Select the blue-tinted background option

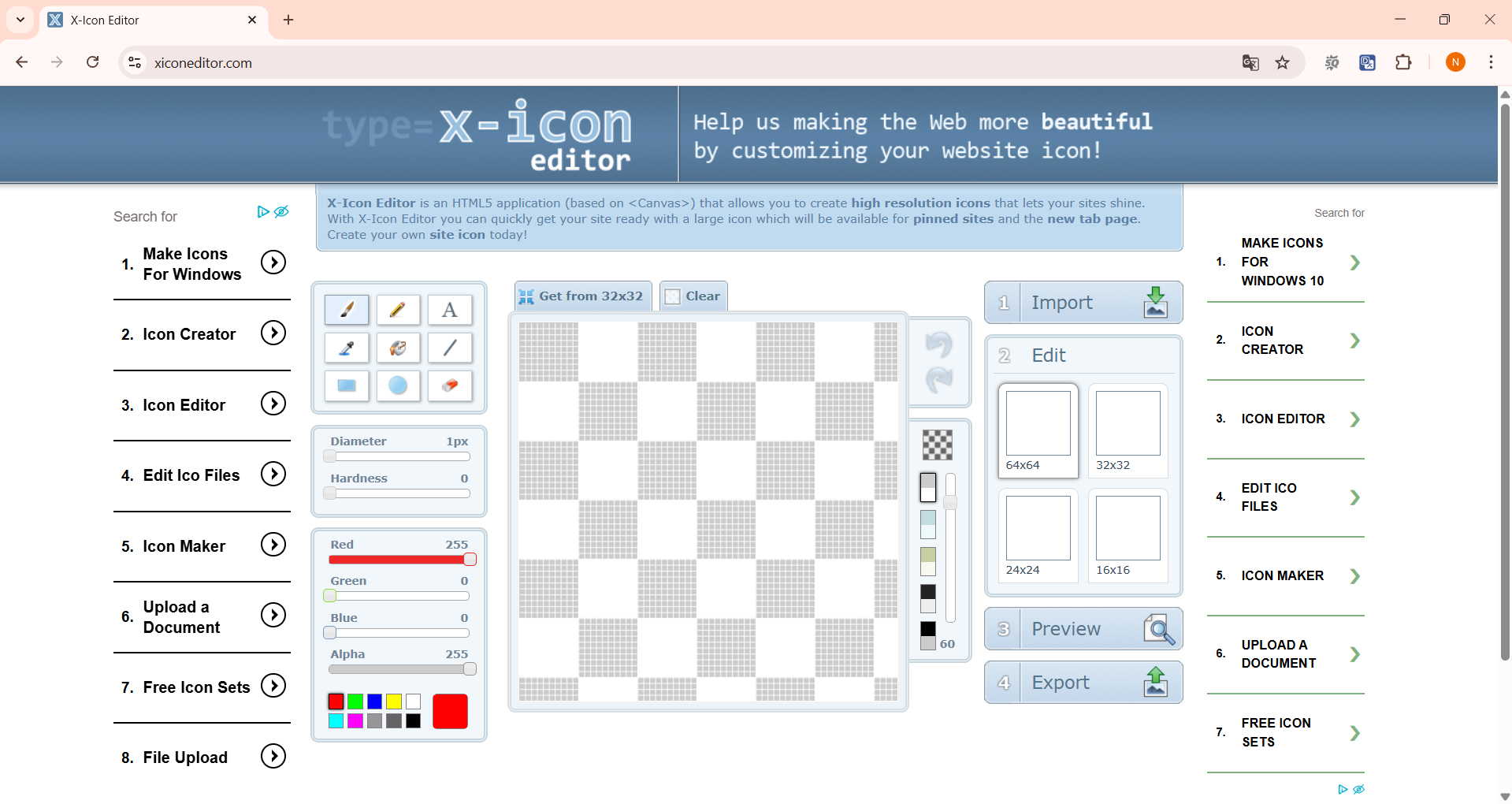point(928,524)
